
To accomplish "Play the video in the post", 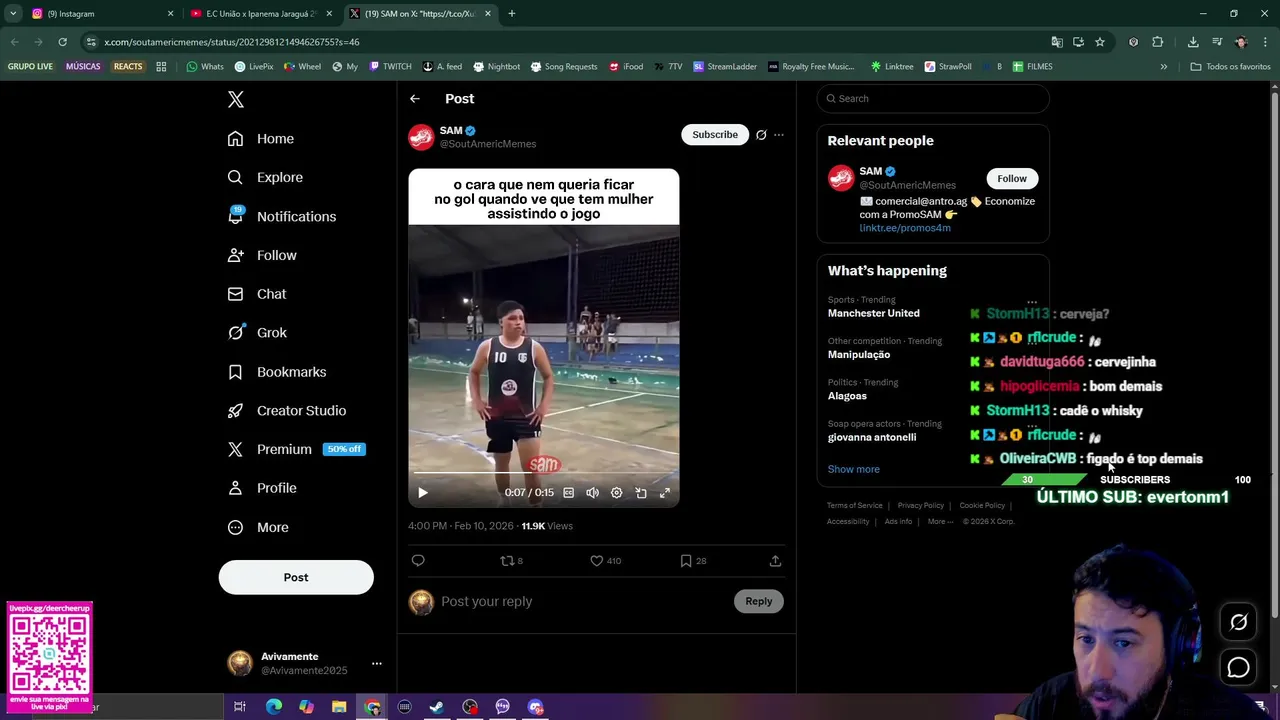I will click(x=423, y=492).
